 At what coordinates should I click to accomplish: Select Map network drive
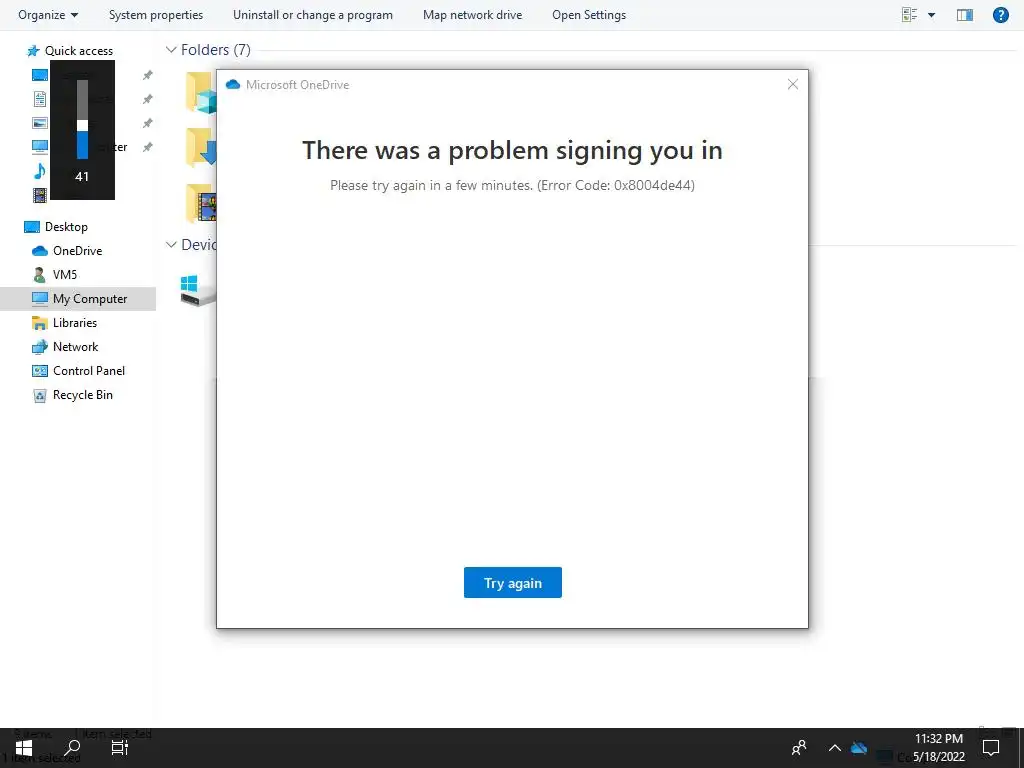pos(472,14)
